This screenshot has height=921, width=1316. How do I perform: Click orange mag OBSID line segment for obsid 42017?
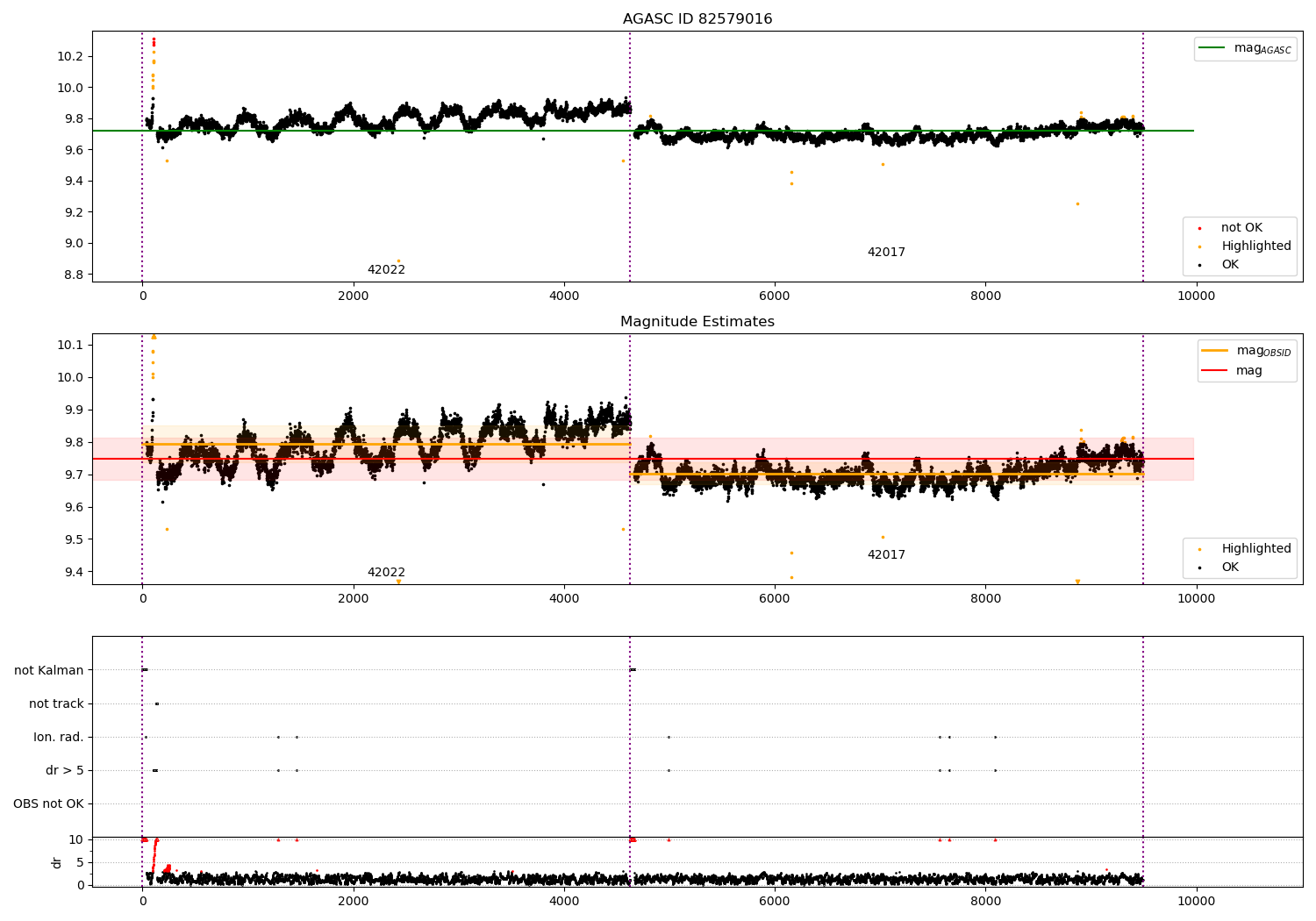point(886,475)
